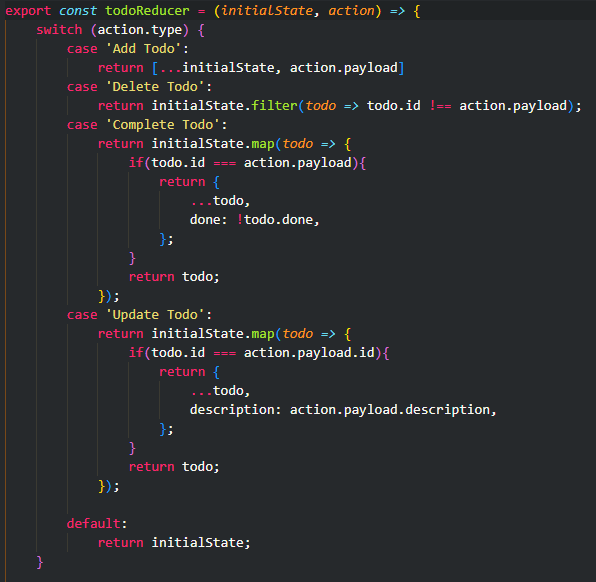Click action.payload.description value
Image resolution: width=596 pixels, height=582 pixels.
coord(390,410)
